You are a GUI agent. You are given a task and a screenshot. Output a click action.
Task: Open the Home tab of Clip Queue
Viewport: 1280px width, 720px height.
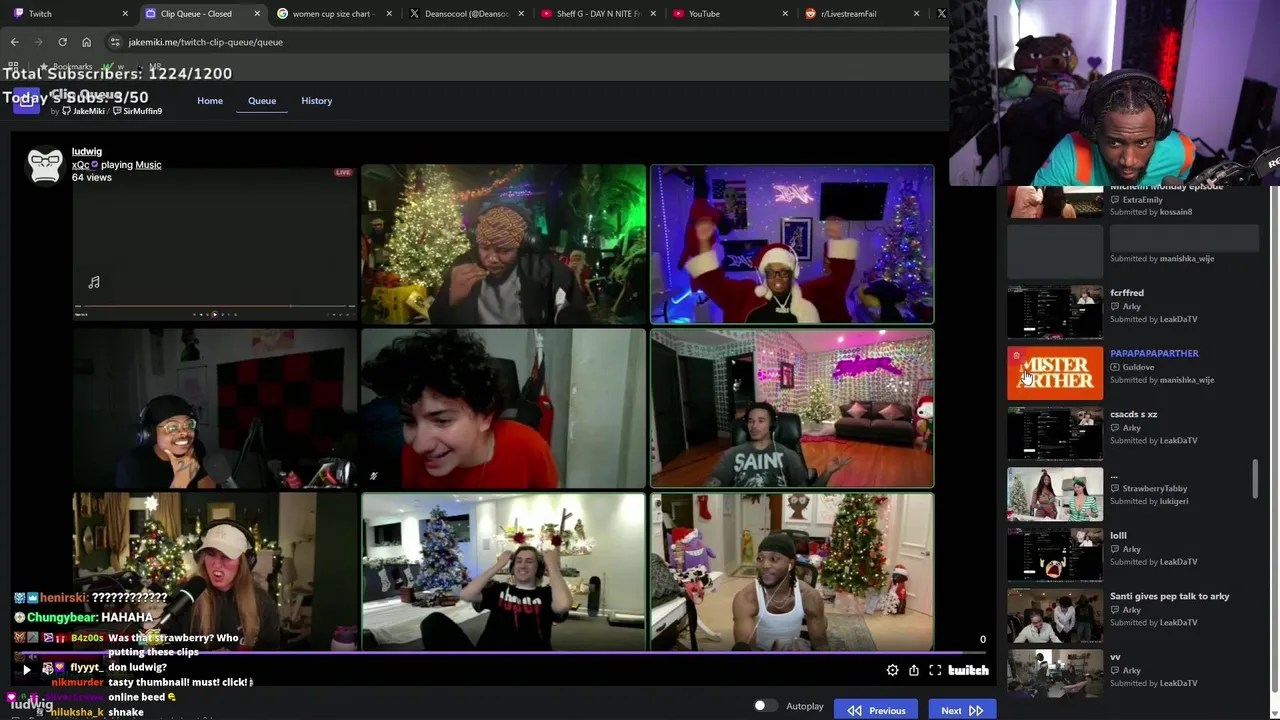[210, 101]
